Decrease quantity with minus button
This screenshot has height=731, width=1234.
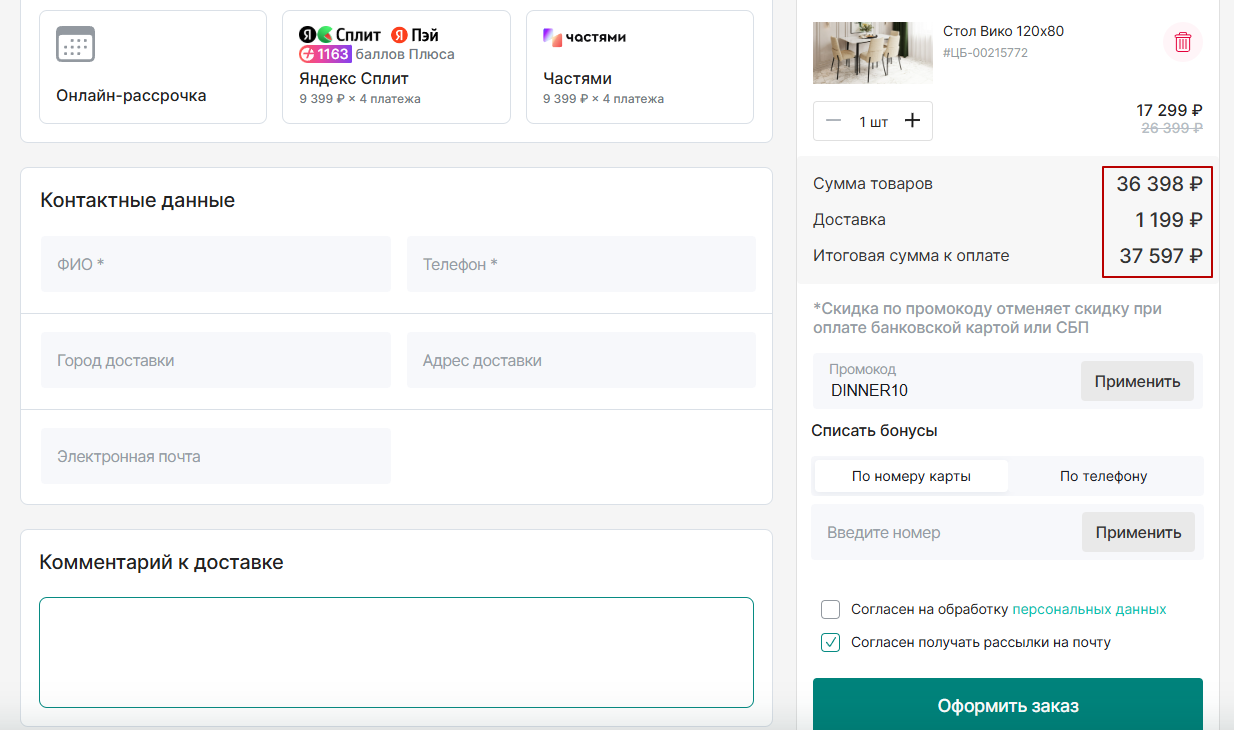(834, 121)
